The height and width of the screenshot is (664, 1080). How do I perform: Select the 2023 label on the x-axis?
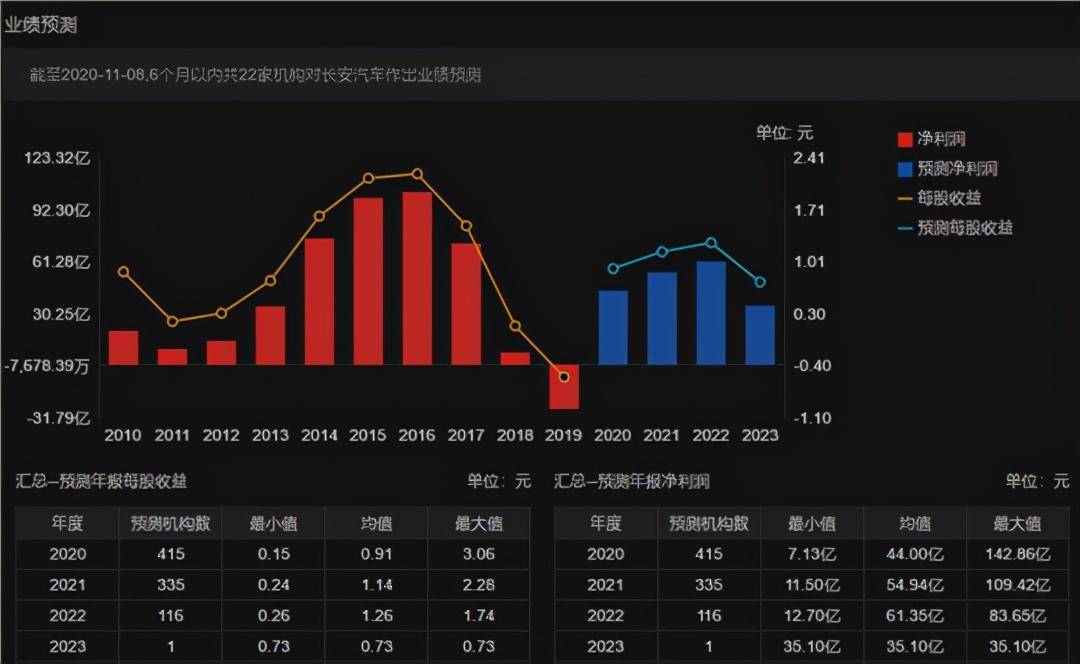pyautogui.click(x=760, y=436)
